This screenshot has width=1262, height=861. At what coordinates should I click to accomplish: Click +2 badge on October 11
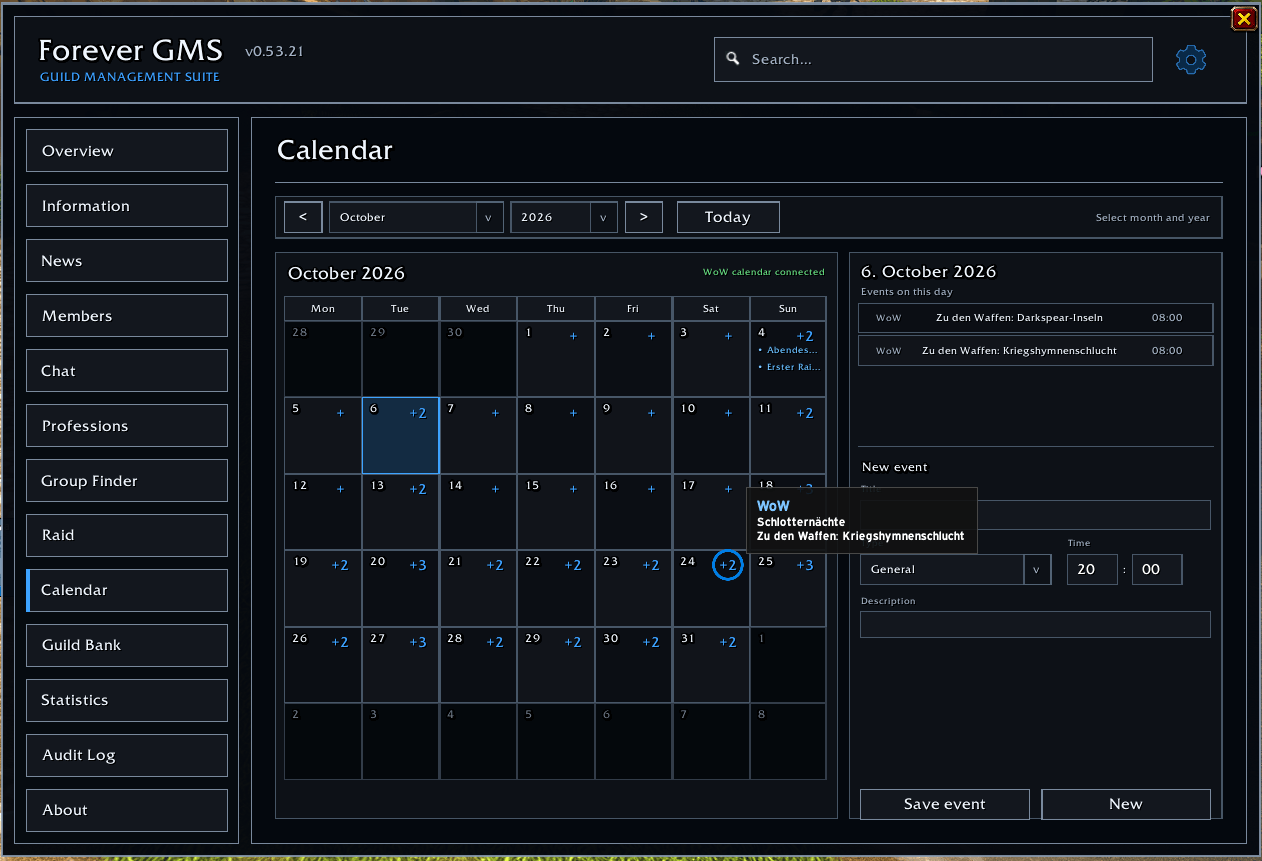(x=805, y=413)
